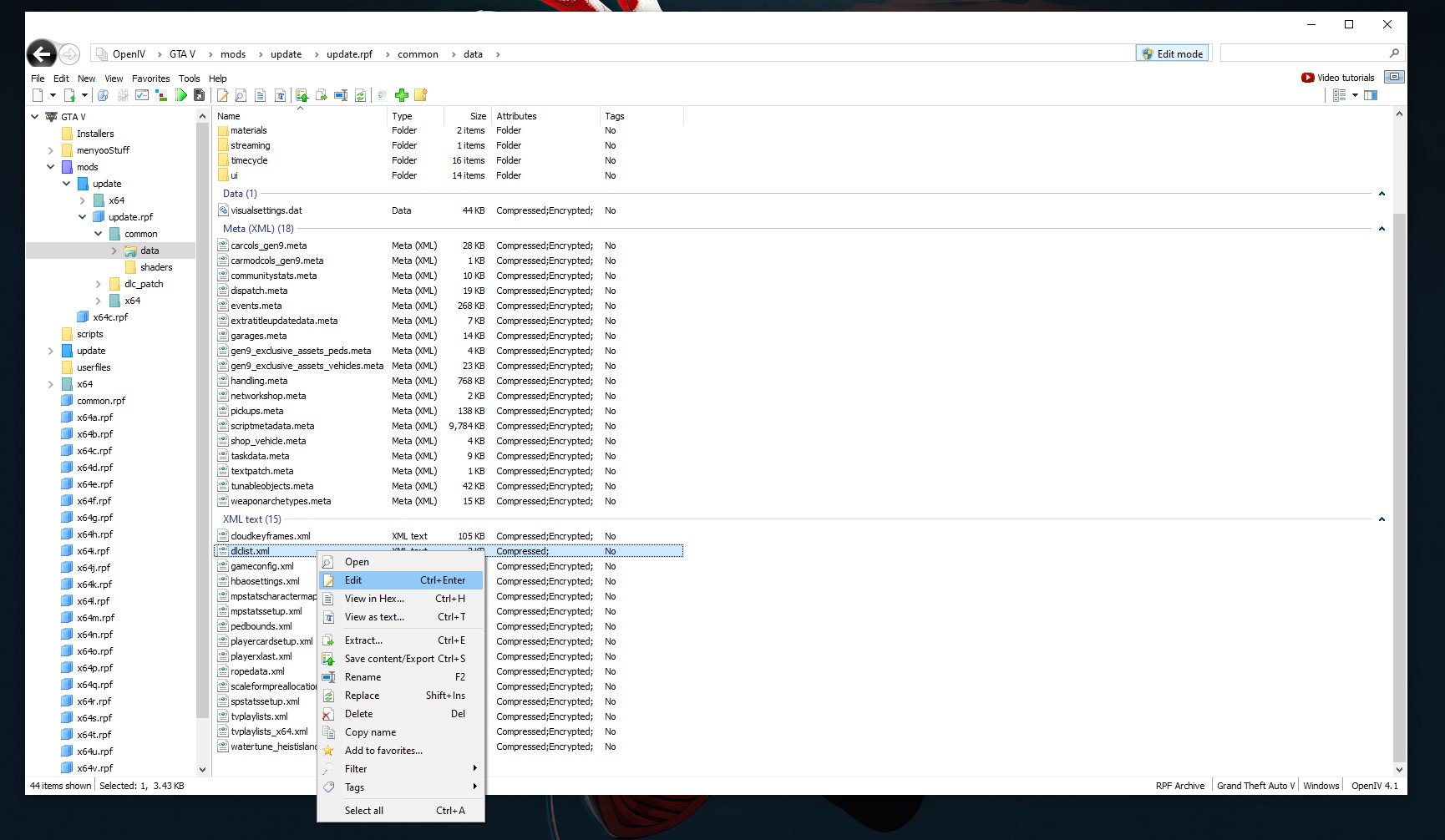The width and height of the screenshot is (1445, 840).
Task: Collapse the Meta (XML) group
Action: coord(1382,229)
